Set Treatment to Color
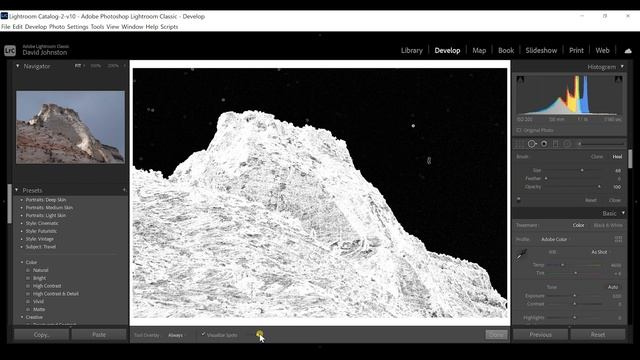640x360 pixels. coord(578,225)
